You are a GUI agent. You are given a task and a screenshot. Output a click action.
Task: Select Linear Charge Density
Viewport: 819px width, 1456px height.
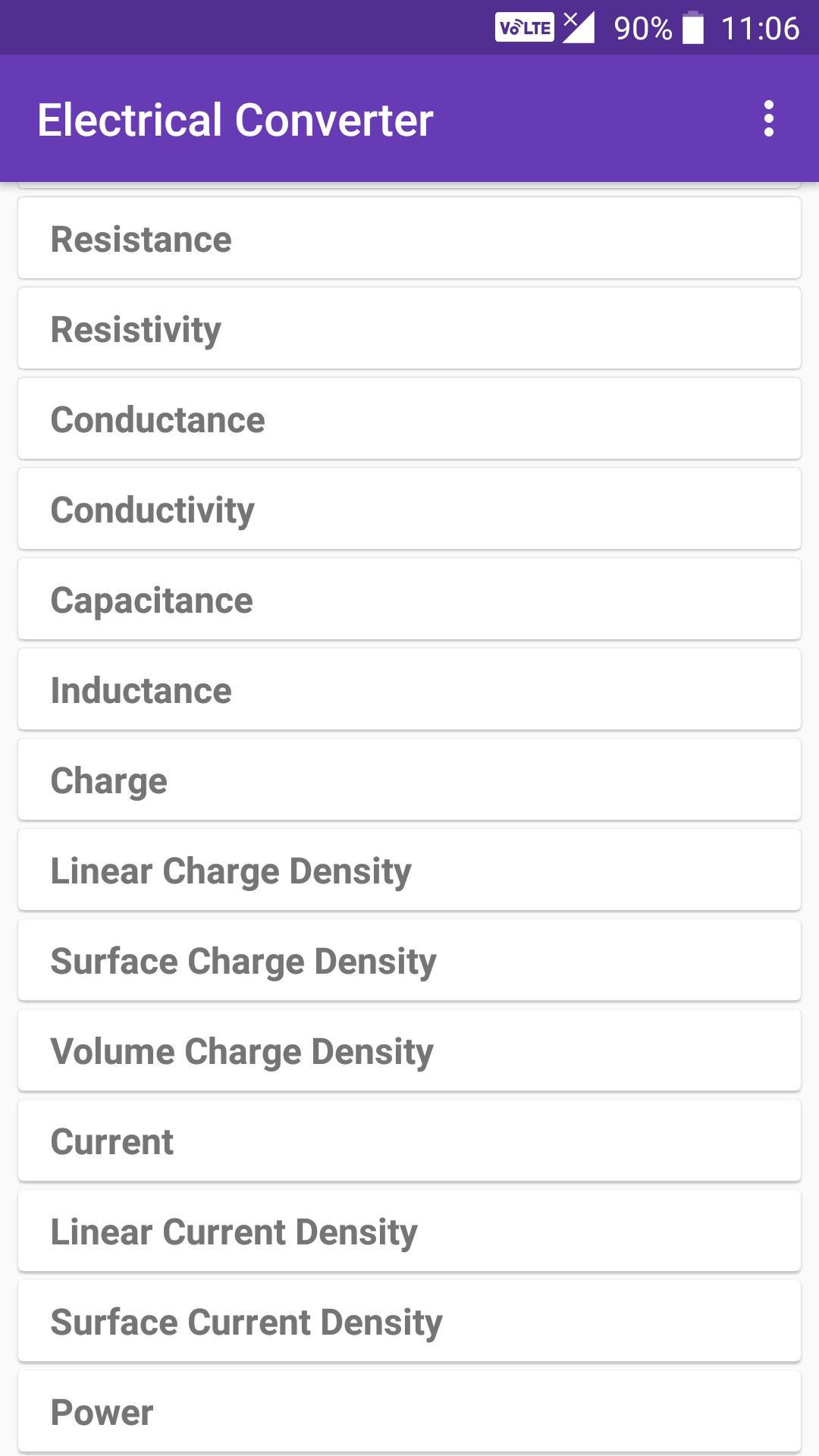tap(409, 870)
